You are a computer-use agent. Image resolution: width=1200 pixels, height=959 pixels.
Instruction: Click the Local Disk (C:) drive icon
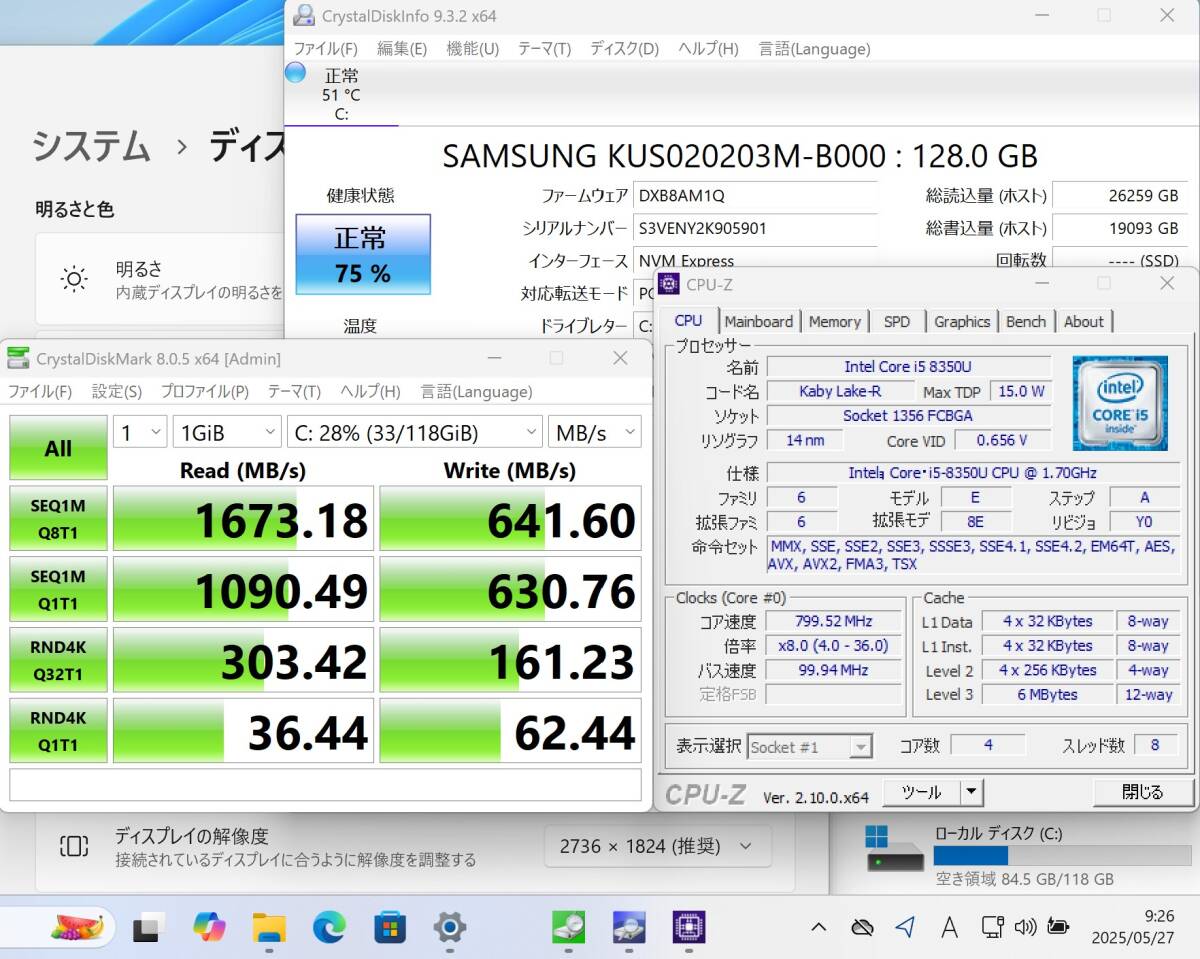tap(895, 848)
